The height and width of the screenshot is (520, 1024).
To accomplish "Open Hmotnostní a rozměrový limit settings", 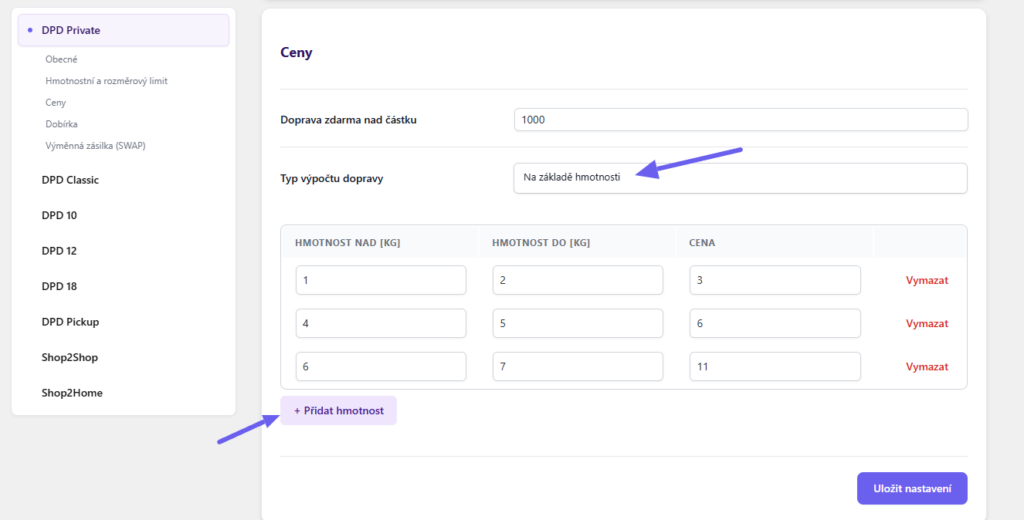I will tap(106, 81).
